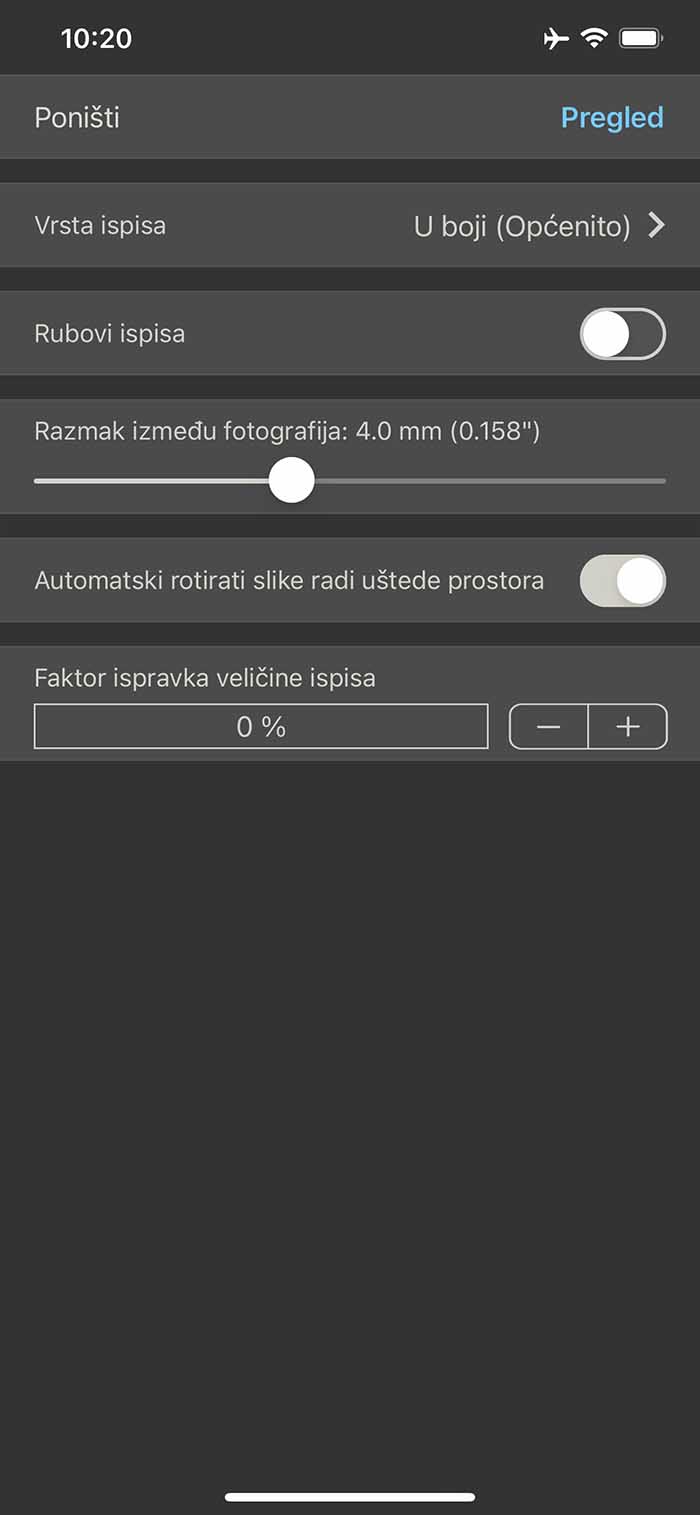Image resolution: width=700 pixels, height=1515 pixels.
Task: Click the right end of spacing slider track
Action: pyautogui.click(x=660, y=481)
